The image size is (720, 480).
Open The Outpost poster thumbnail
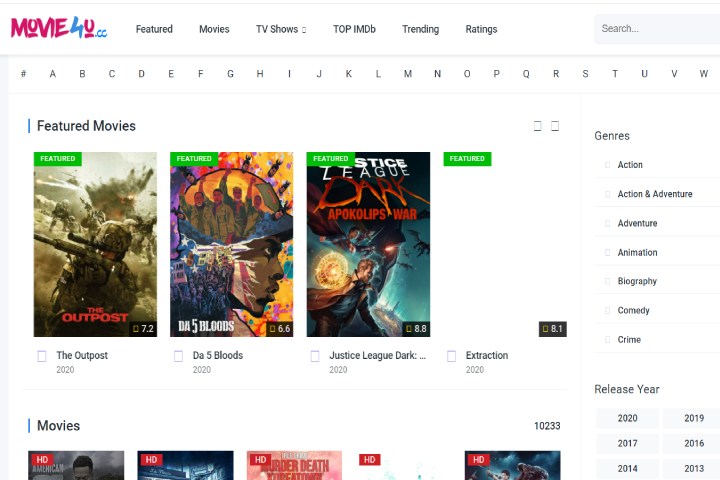click(95, 244)
